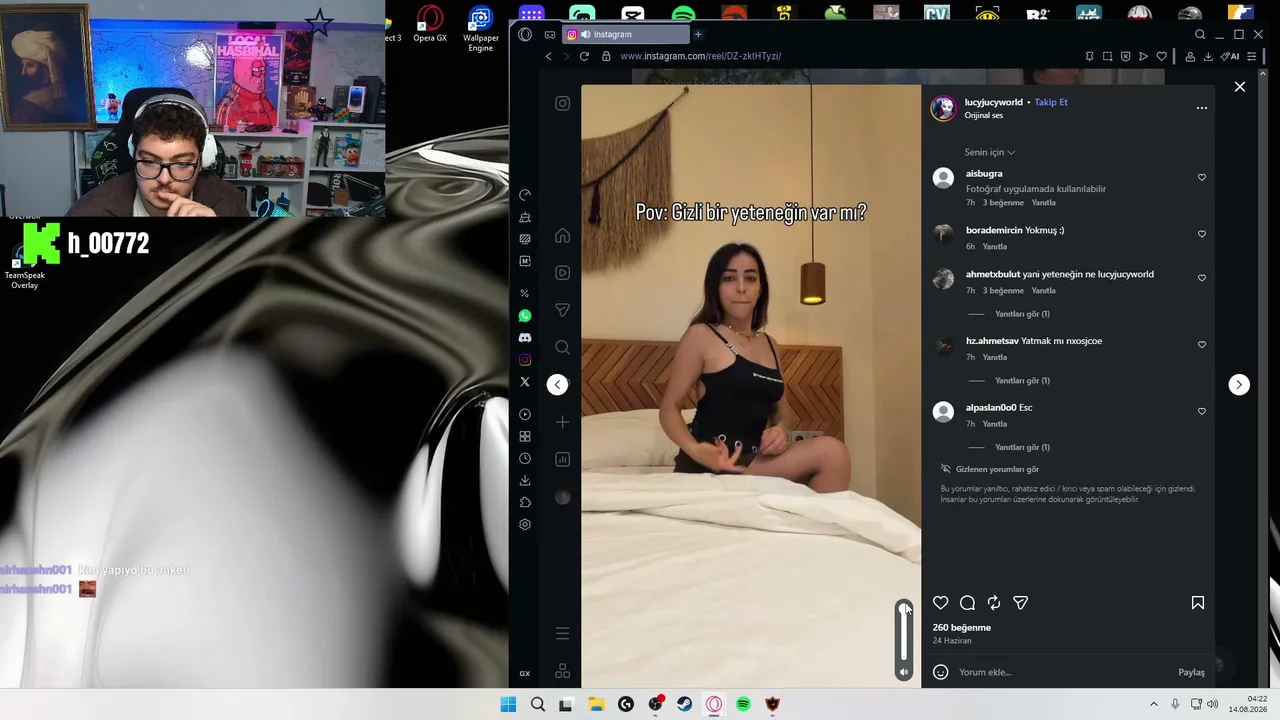Viewport: 1280px width, 720px height.
Task: Expand replies under ahmetxbulut's comment
Action: click(x=1022, y=314)
